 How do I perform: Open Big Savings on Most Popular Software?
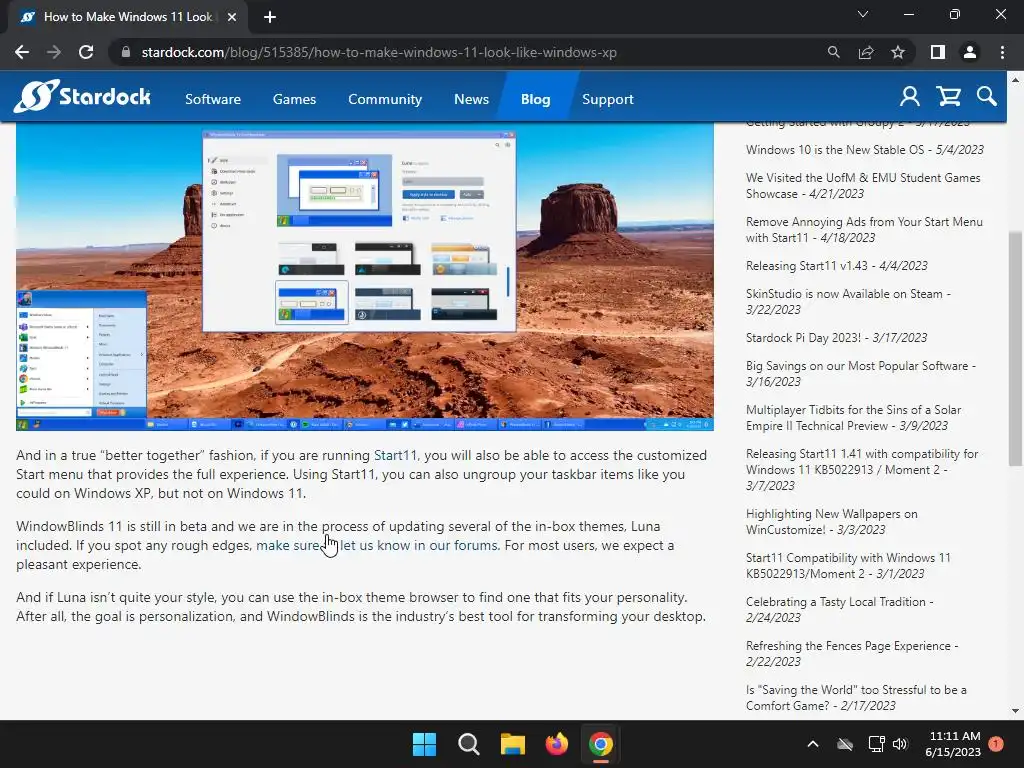(x=861, y=374)
